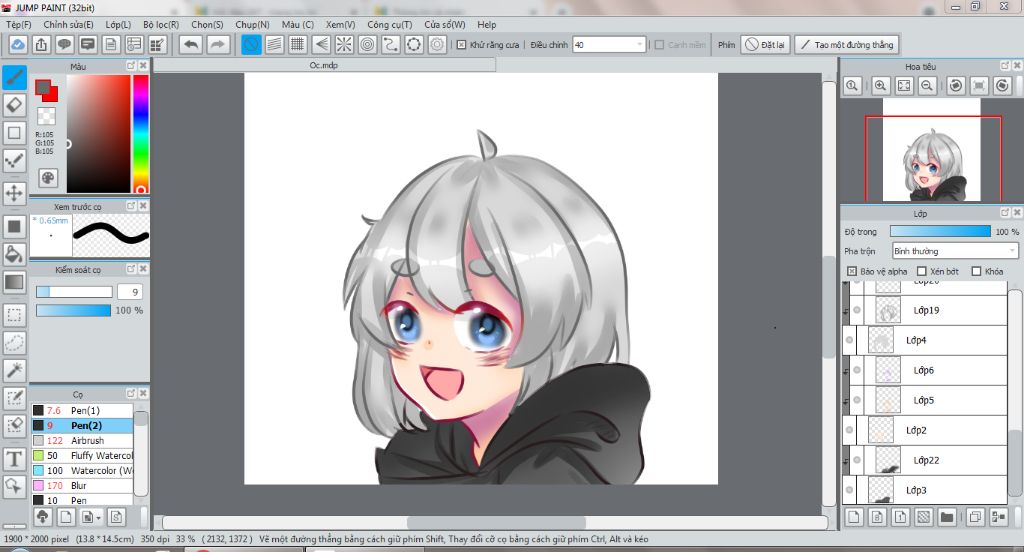Screen dimensions: 1024x552
Task: Open Lớp(L) menu
Action: click(x=118, y=24)
